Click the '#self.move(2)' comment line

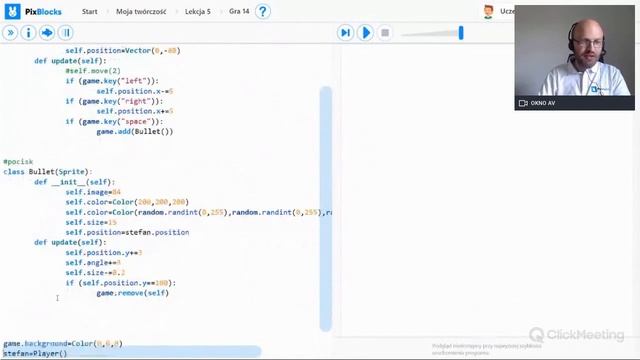click(93, 71)
